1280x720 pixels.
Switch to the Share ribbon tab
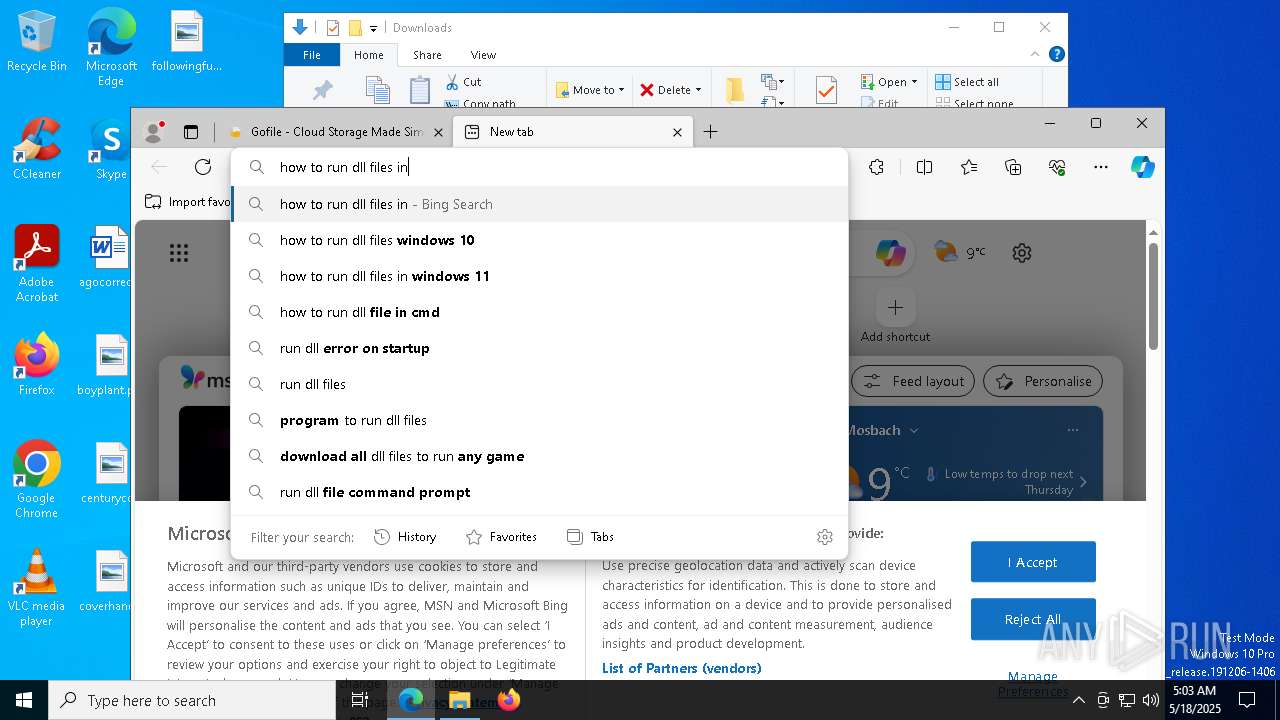click(x=427, y=55)
